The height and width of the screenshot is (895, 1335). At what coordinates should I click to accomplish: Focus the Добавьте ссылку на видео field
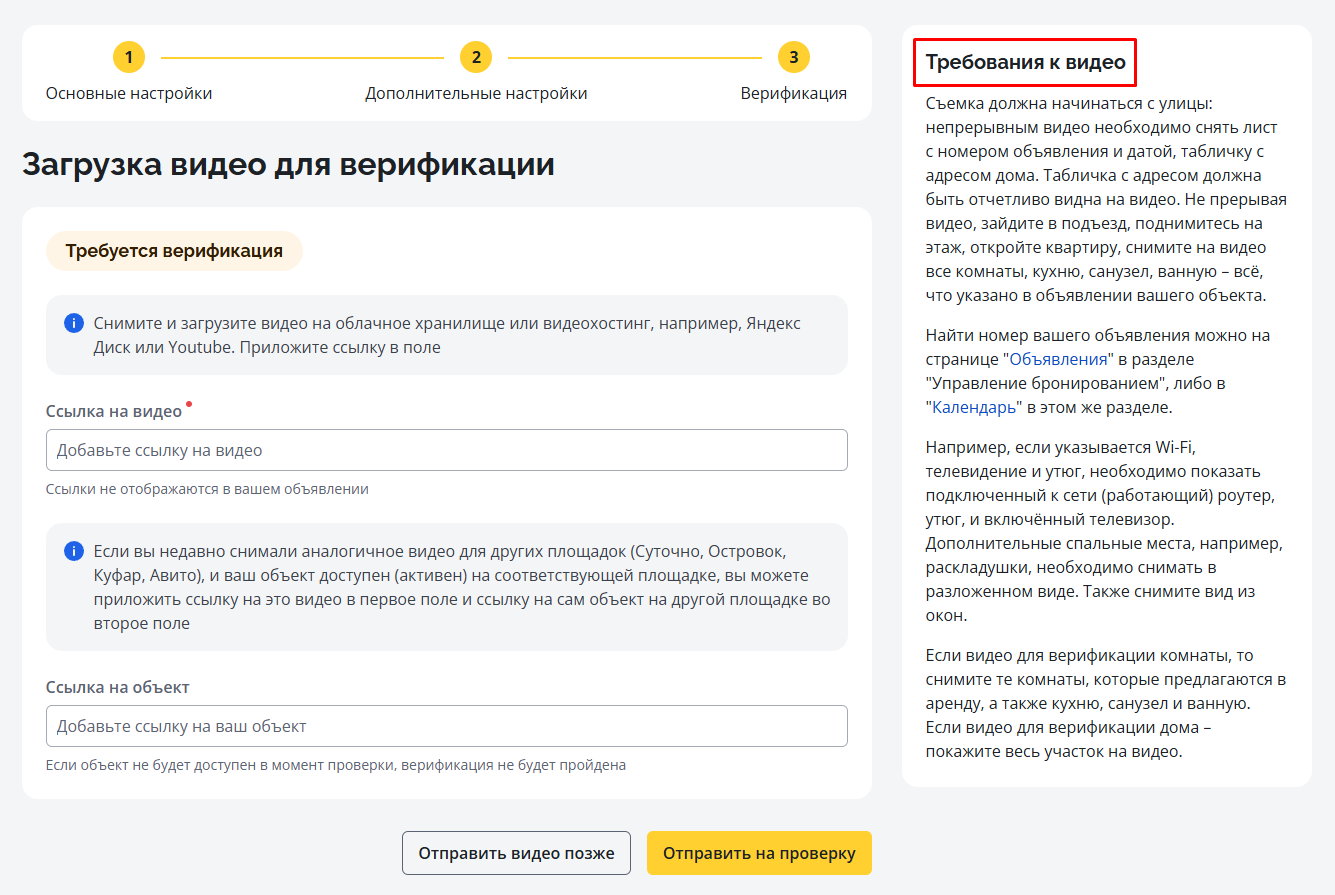point(446,450)
